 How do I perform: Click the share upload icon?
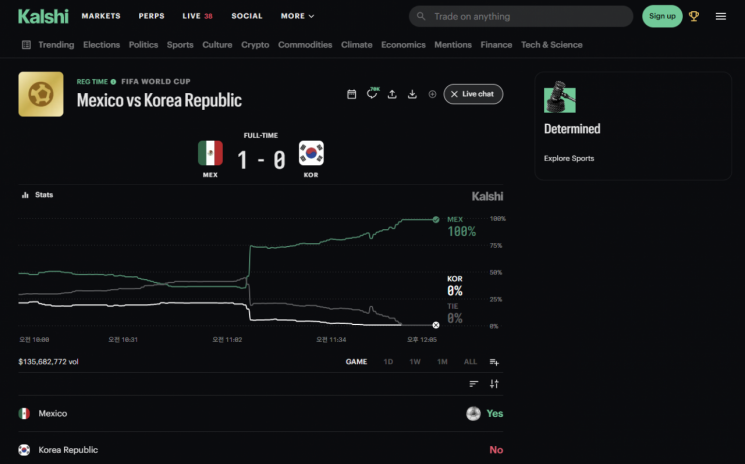[392, 94]
